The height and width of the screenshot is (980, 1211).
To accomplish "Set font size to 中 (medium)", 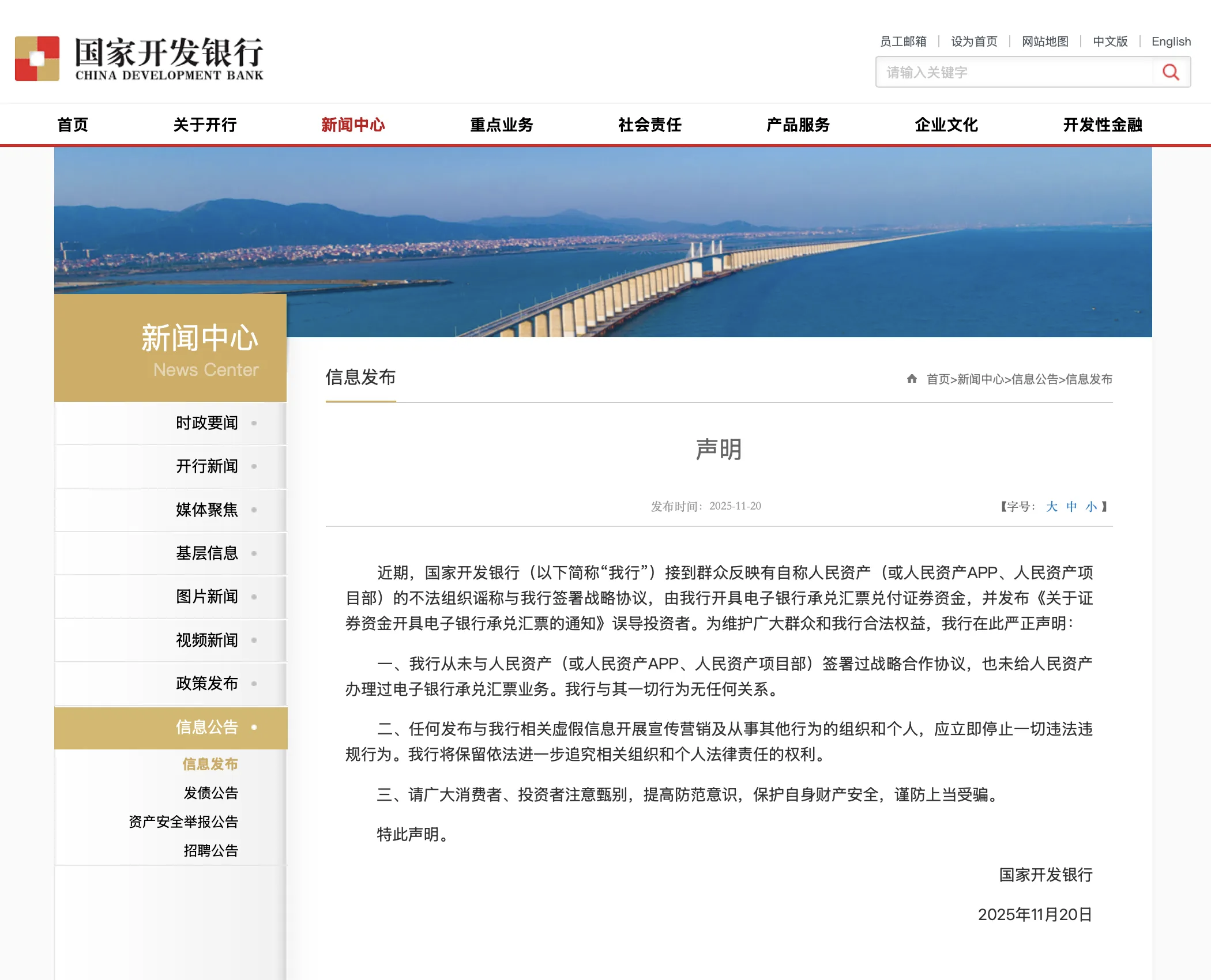I will [1071, 507].
